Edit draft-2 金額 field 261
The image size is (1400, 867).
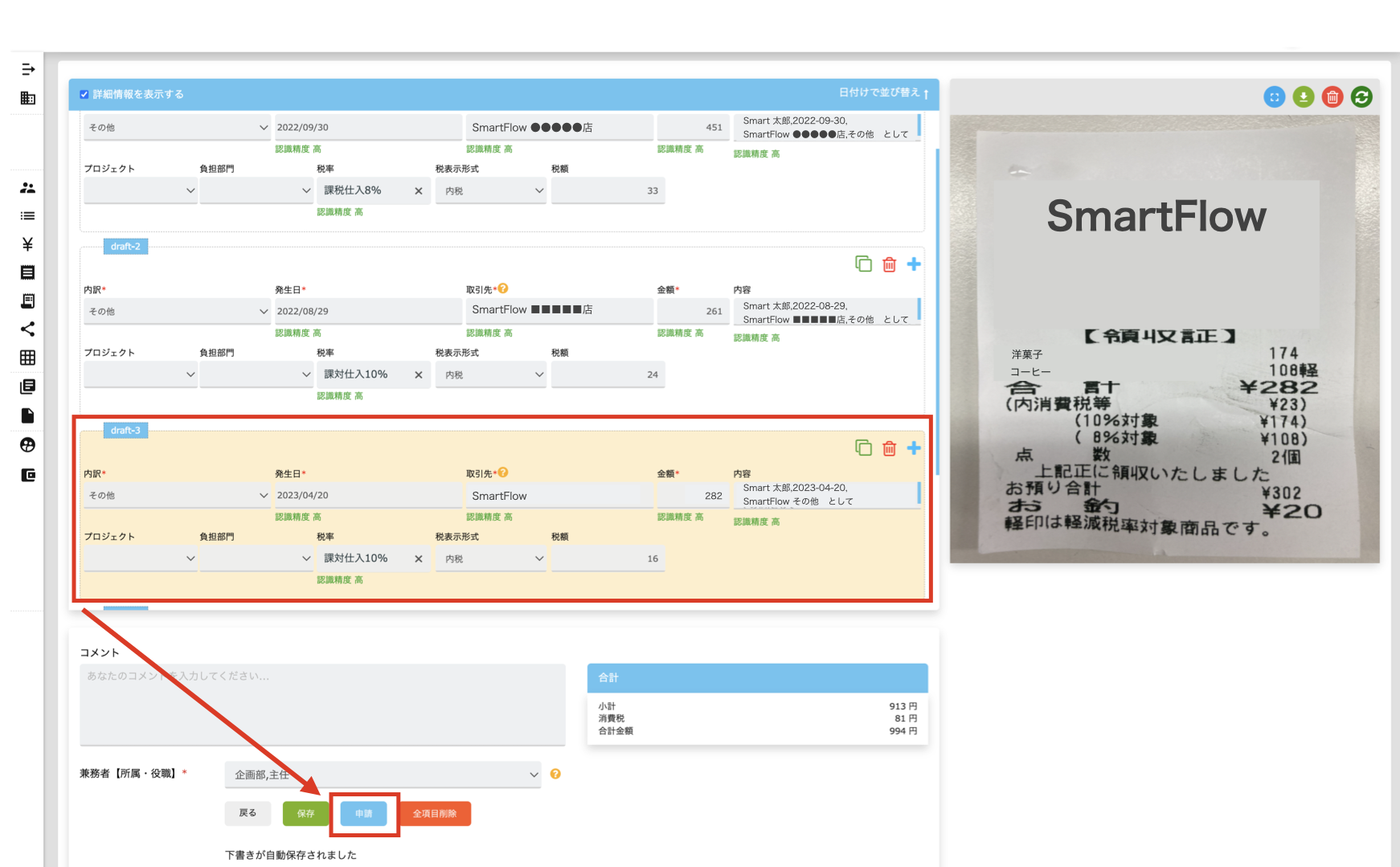(693, 312)
